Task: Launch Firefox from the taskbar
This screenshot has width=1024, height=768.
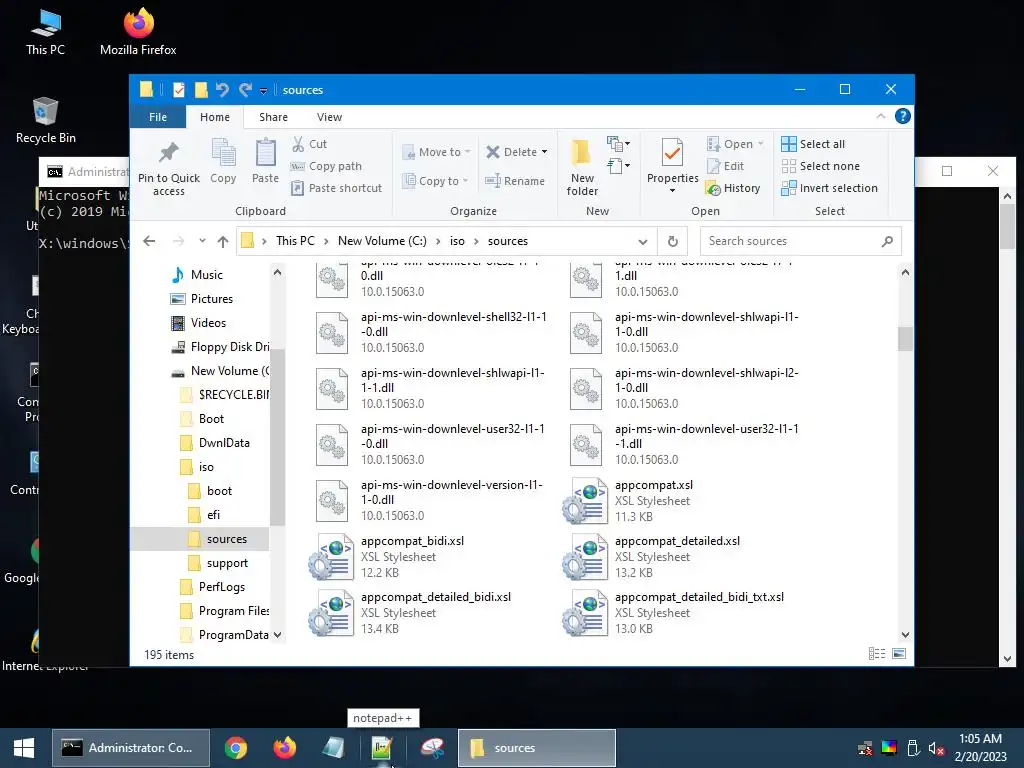Action: 284,748
